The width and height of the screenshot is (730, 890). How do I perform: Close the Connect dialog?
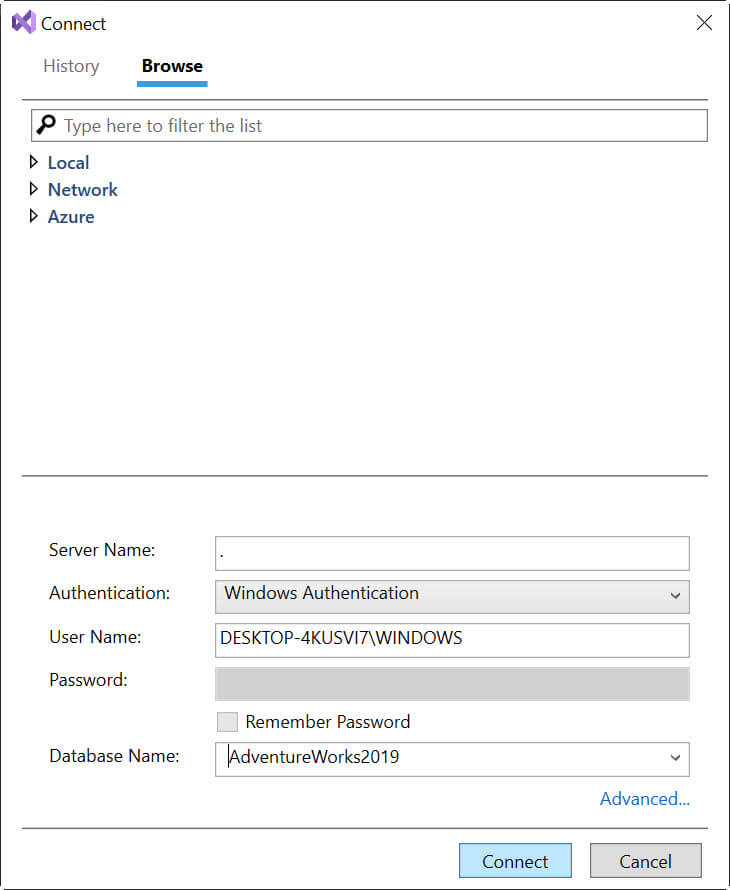click(x=704, y=23)
